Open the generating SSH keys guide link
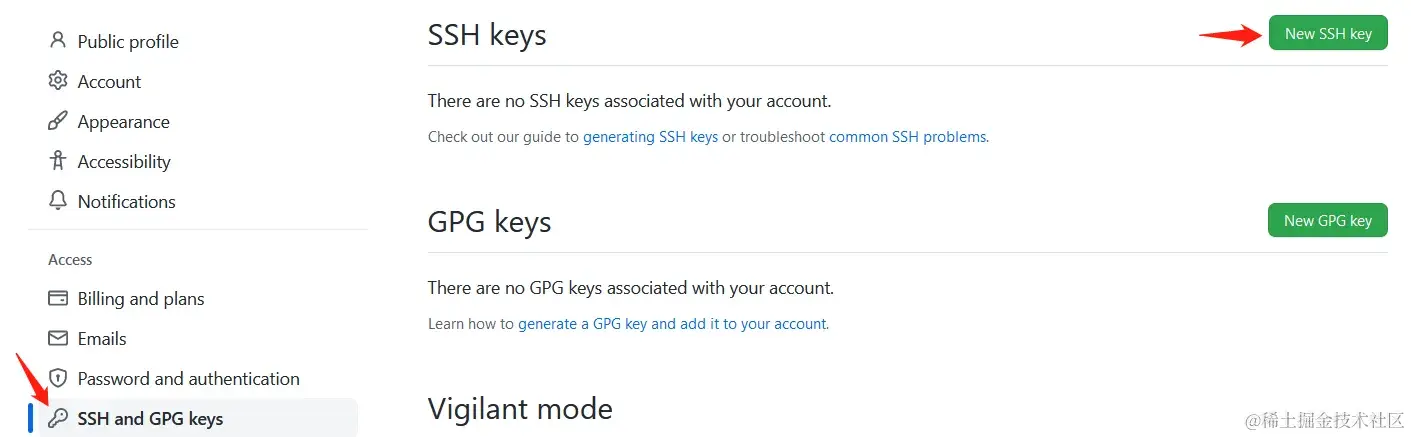The image size is (1411, 437). click(x=651, y=137)
